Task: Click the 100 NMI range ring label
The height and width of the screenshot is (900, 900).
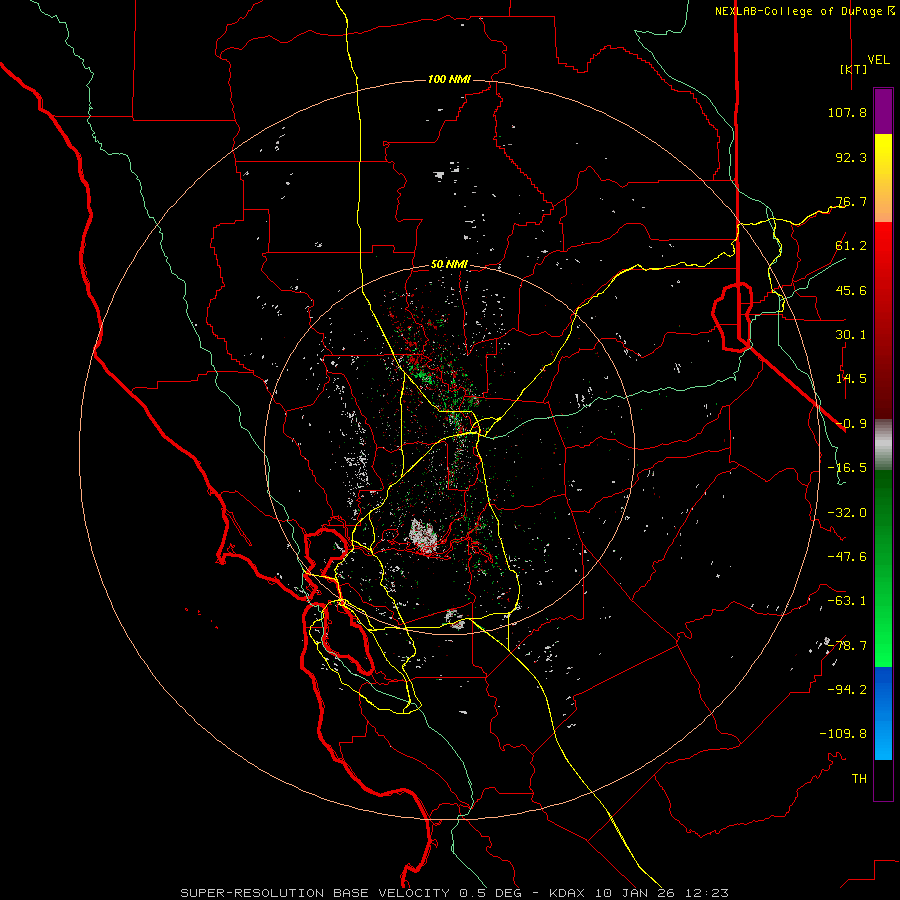Action: pyautogui.click(x=449, y=79)
